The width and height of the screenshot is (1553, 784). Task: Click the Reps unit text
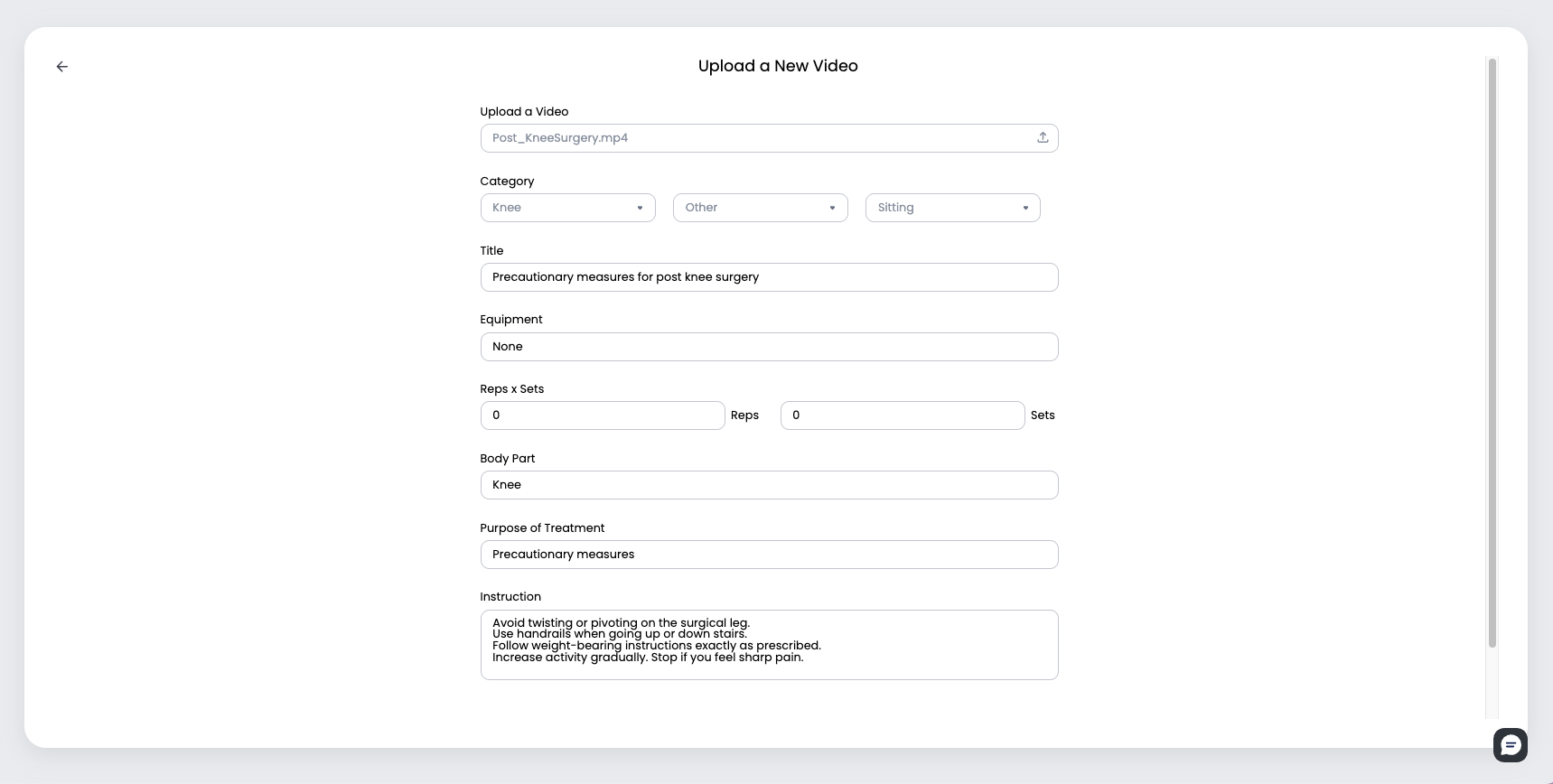(744, 415)
